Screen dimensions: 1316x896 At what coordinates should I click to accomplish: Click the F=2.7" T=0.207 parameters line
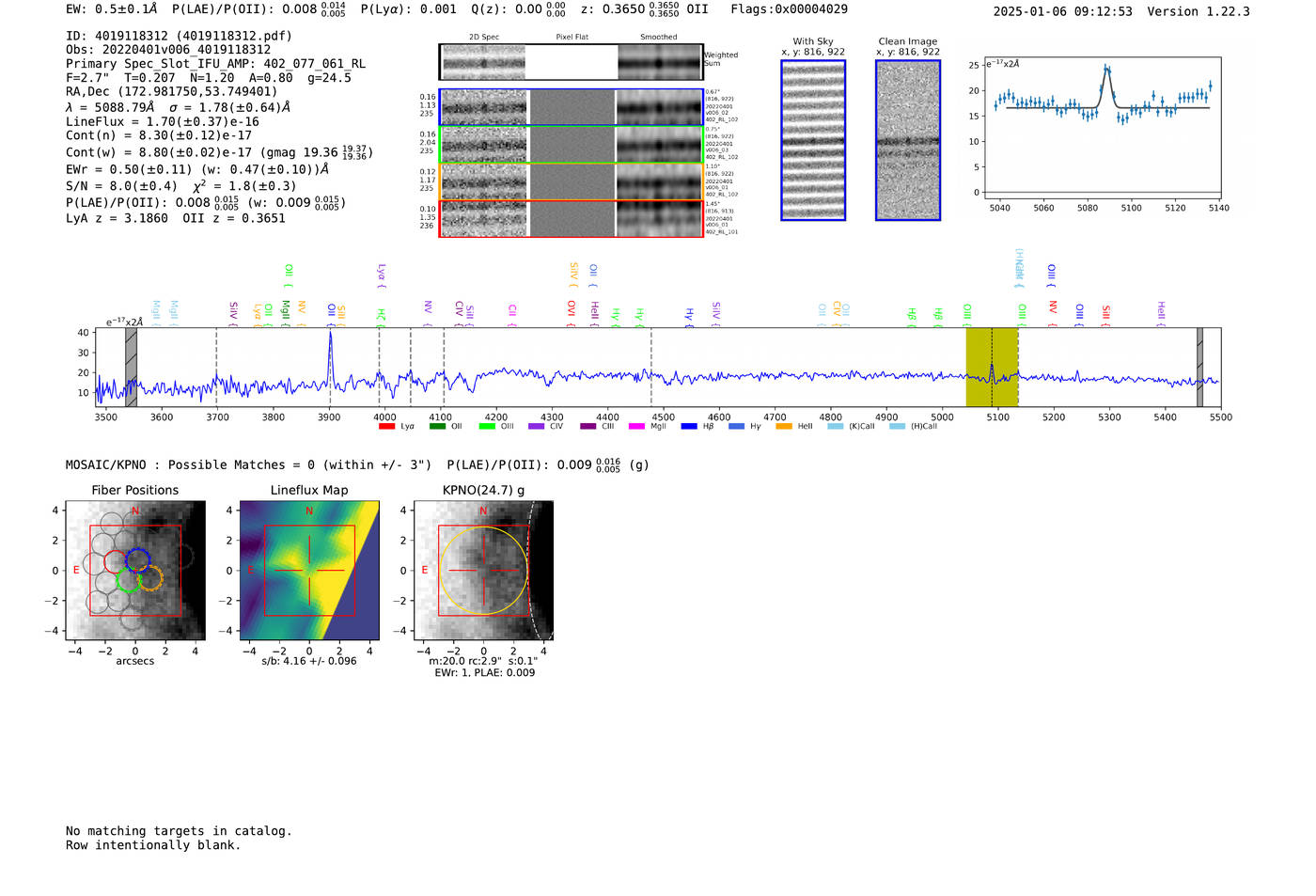pos(208,78)
